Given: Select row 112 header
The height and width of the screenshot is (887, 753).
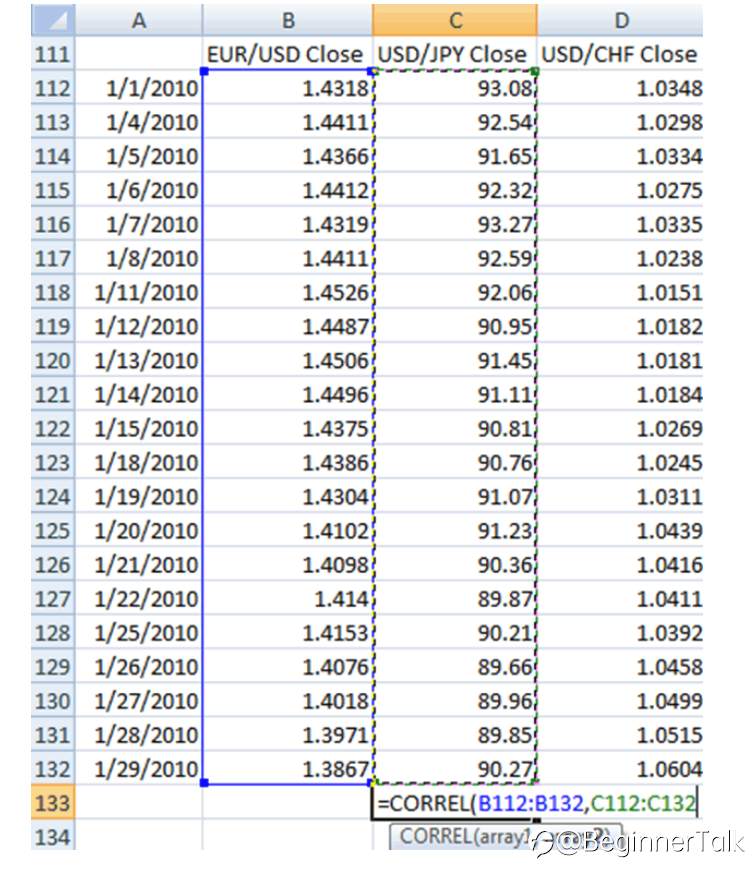Looking at the screenshot, I should pyautogui.click(x=53, y=88).
